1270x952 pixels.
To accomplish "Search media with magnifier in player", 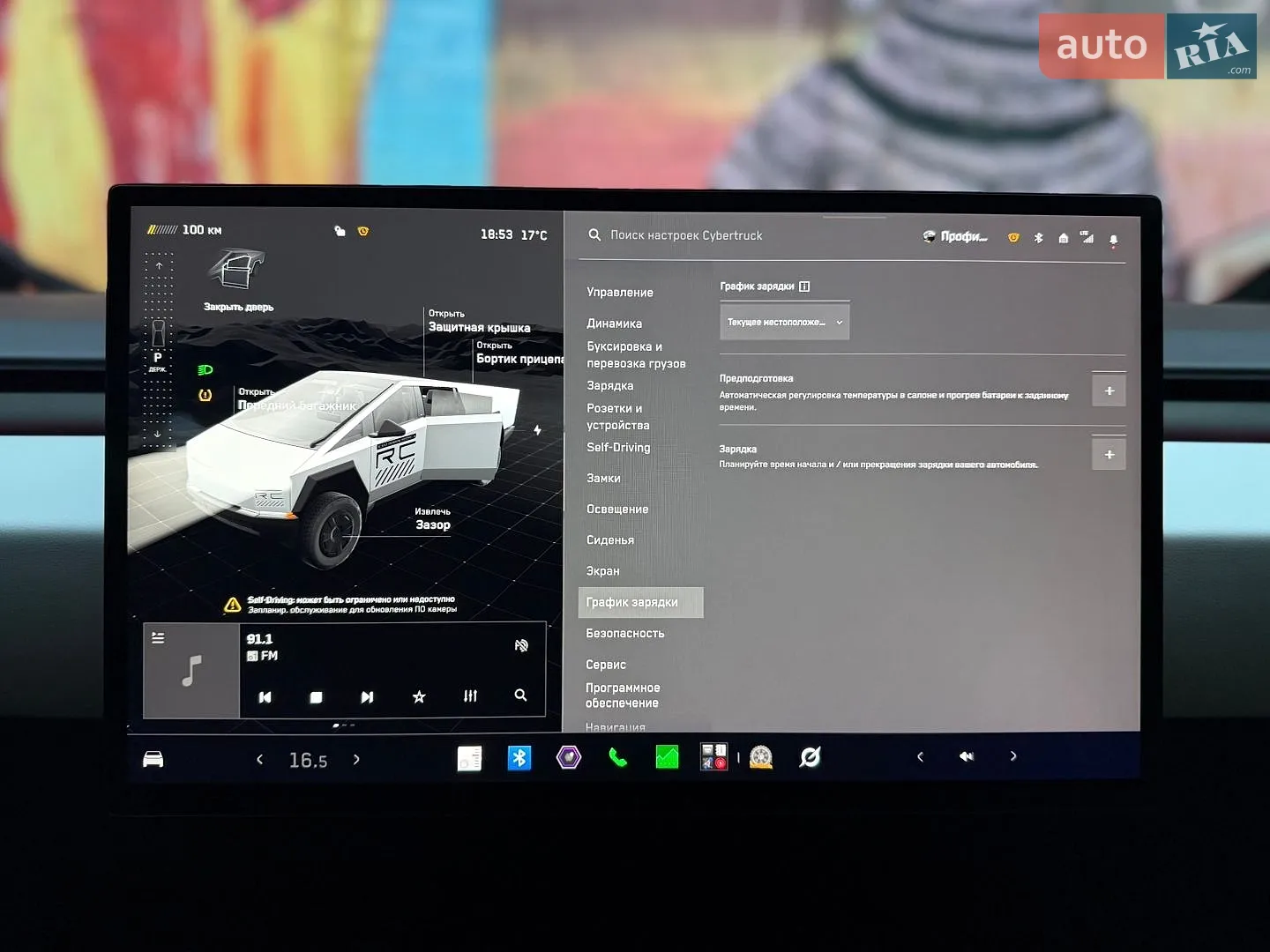I will tap(520, 695).
